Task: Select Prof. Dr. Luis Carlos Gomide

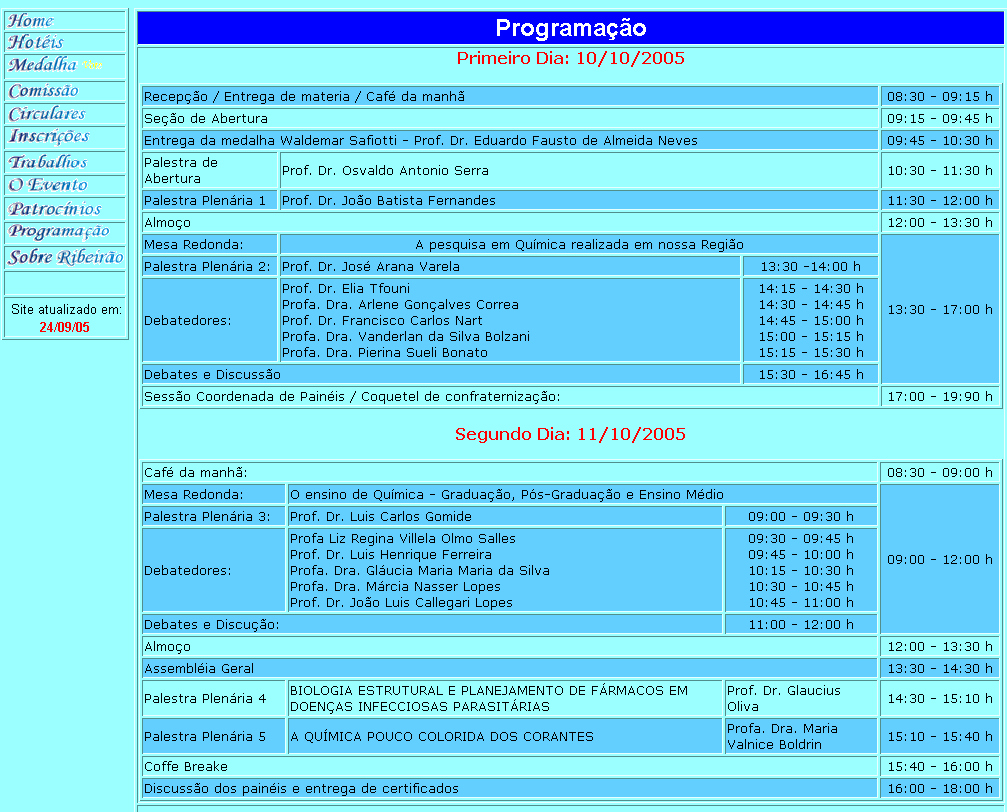Action: [x=380, y=516]
